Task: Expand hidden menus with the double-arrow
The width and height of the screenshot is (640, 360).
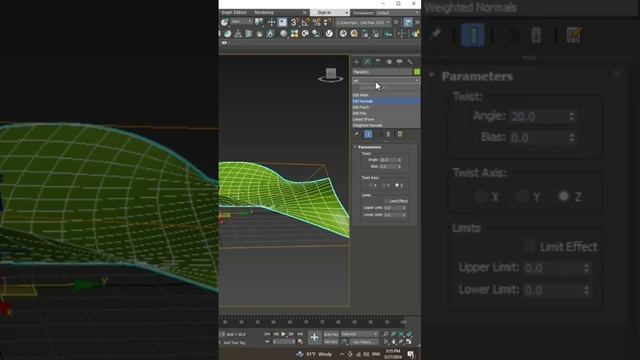Action: coord(304,13)
